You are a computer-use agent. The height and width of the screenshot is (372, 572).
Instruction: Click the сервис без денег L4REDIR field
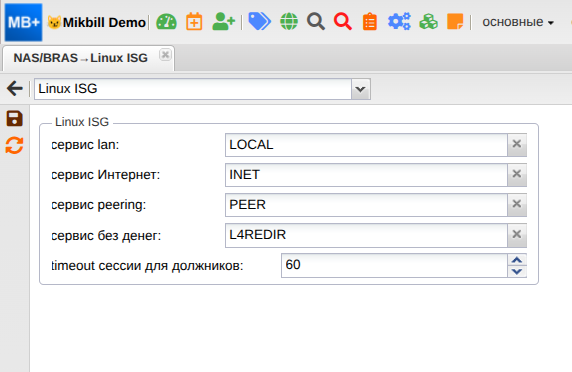coord(366,235)
